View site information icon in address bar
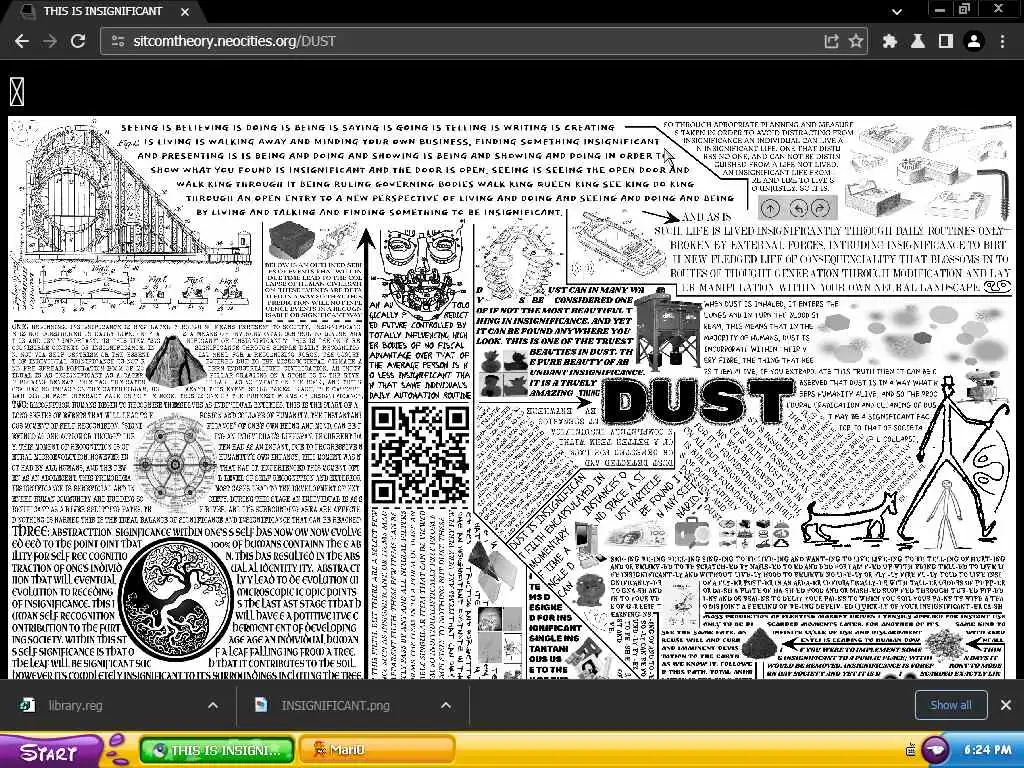Screen dimensions: 1024x768 point(118,41)
